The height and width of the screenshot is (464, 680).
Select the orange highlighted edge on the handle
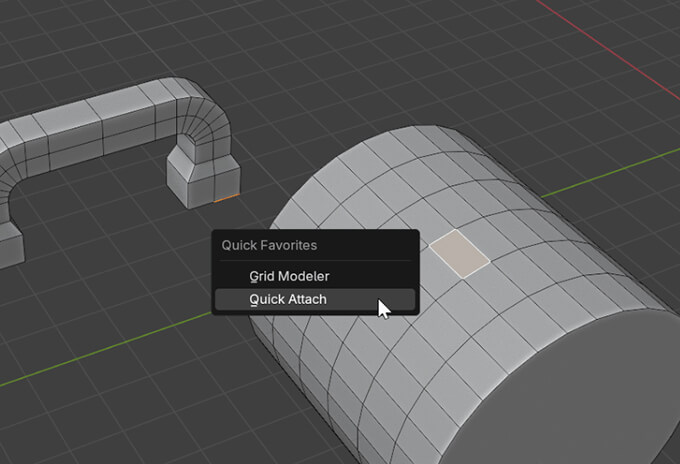coord(226,198)
